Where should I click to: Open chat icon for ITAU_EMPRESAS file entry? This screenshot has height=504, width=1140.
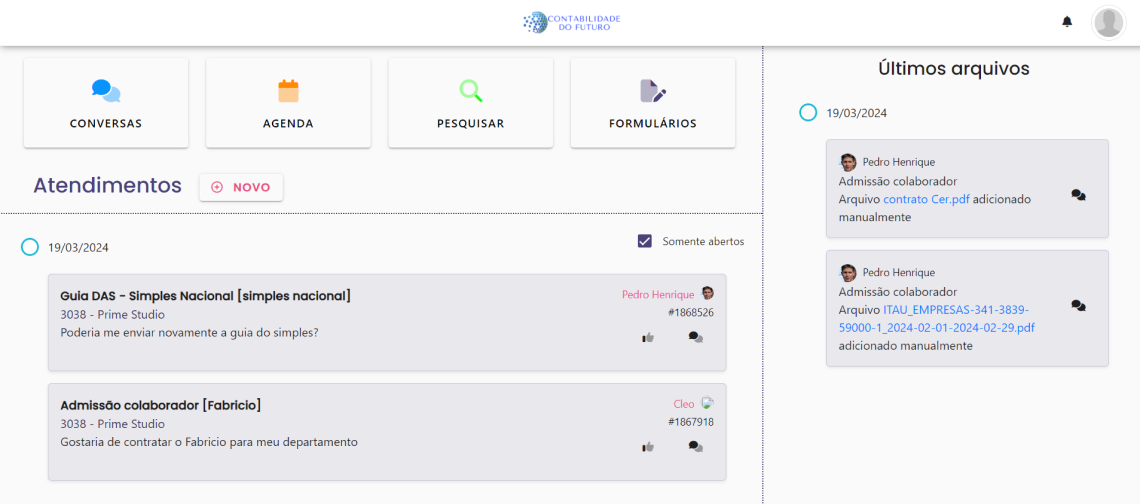(1078, 306)
